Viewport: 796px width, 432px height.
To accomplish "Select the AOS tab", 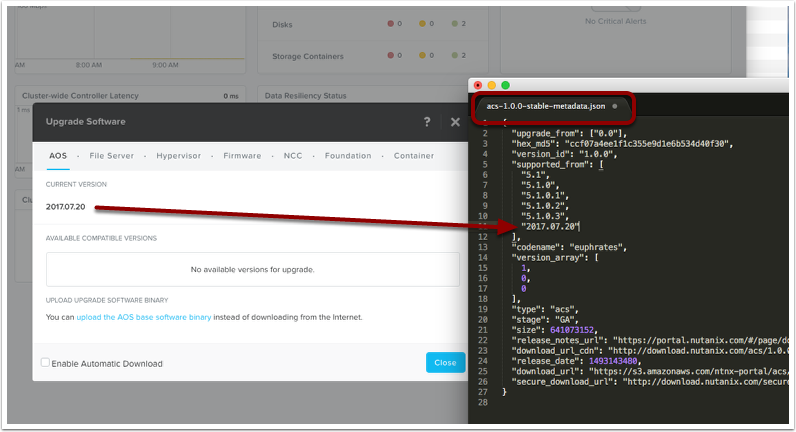I will point(58,156).
